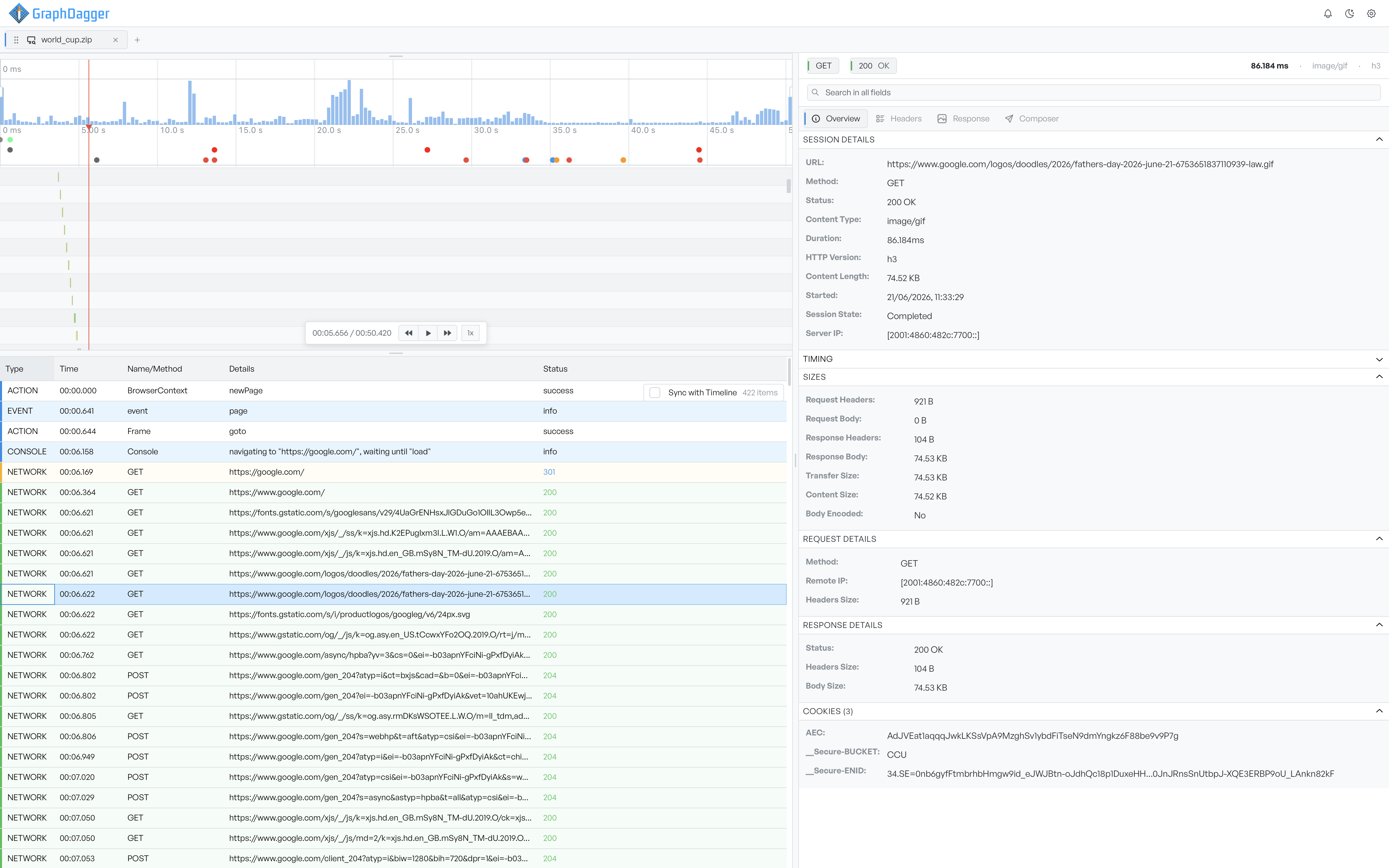This screenshot has height=868, width=1389.
Task: Select the https://google.com/ 301 row
Action: pos(393,472)
